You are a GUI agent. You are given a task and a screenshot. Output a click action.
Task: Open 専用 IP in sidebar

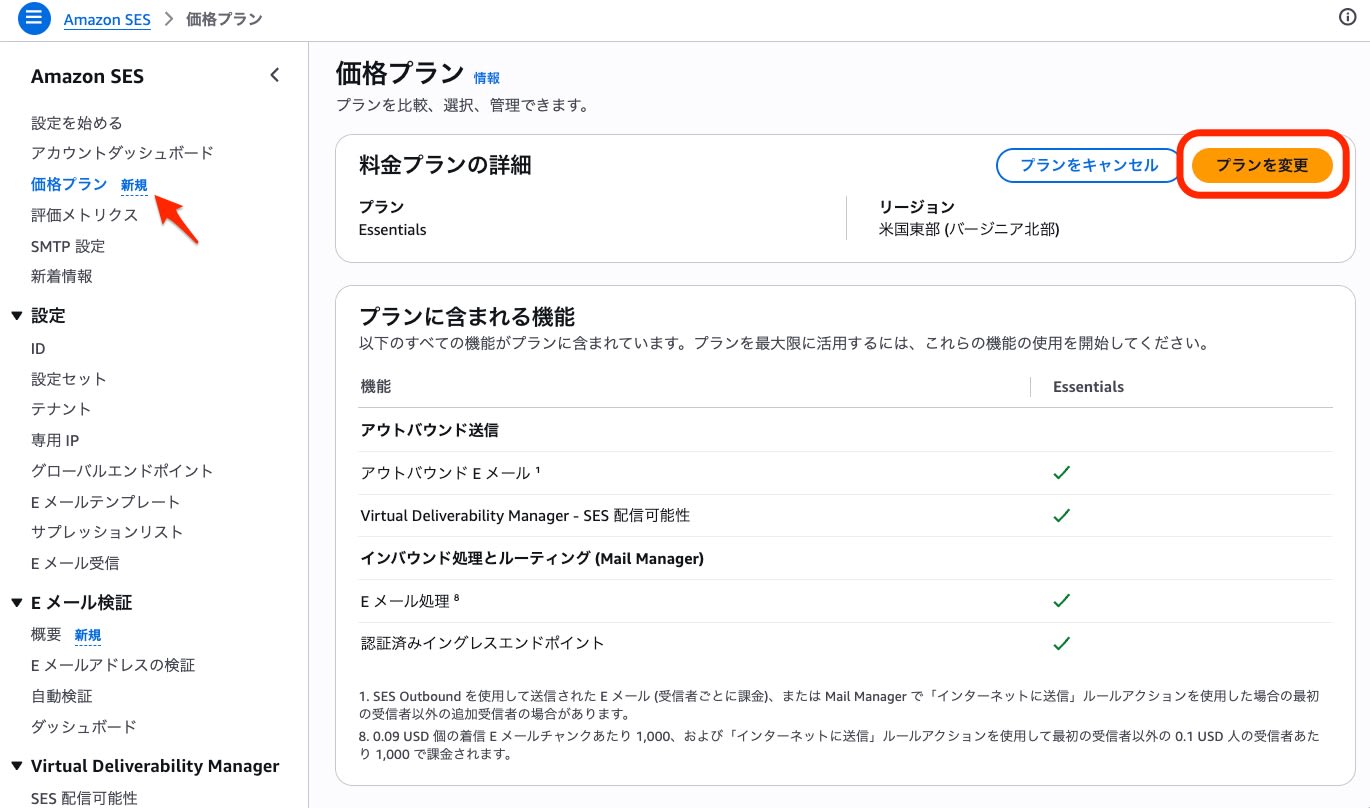point(55,440)
